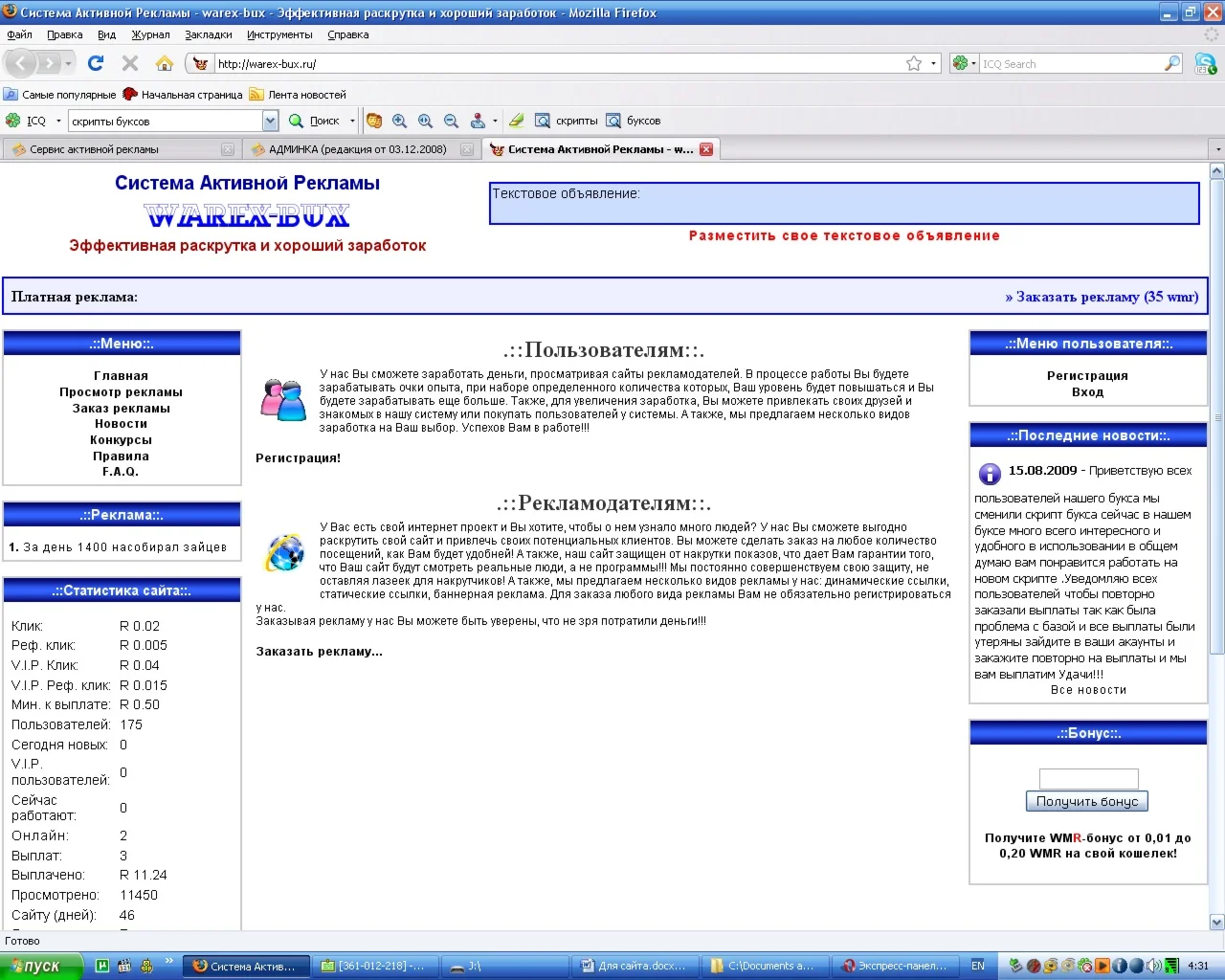Open the ICQ toolbar search box dropdown
Image resolution: width=1225 pixels, height=980 pixels.
(x=270, y=121)
